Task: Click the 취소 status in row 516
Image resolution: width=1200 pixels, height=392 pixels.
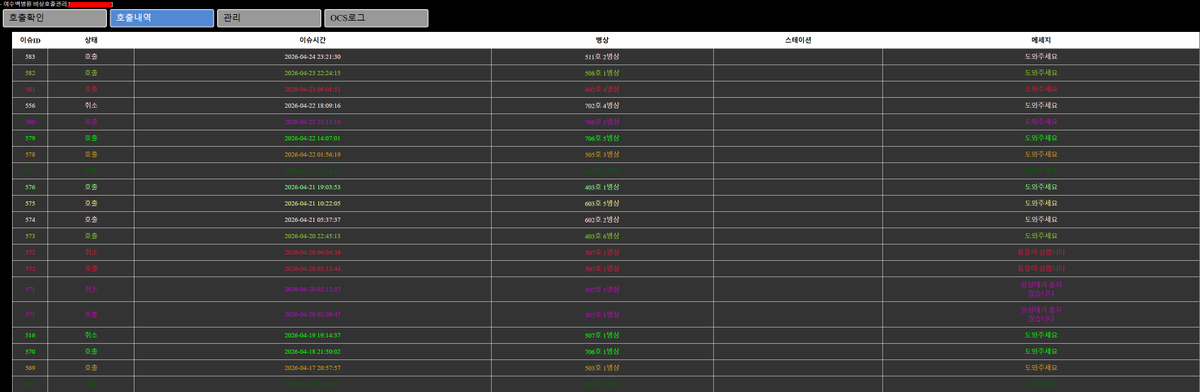Action: 91,335
